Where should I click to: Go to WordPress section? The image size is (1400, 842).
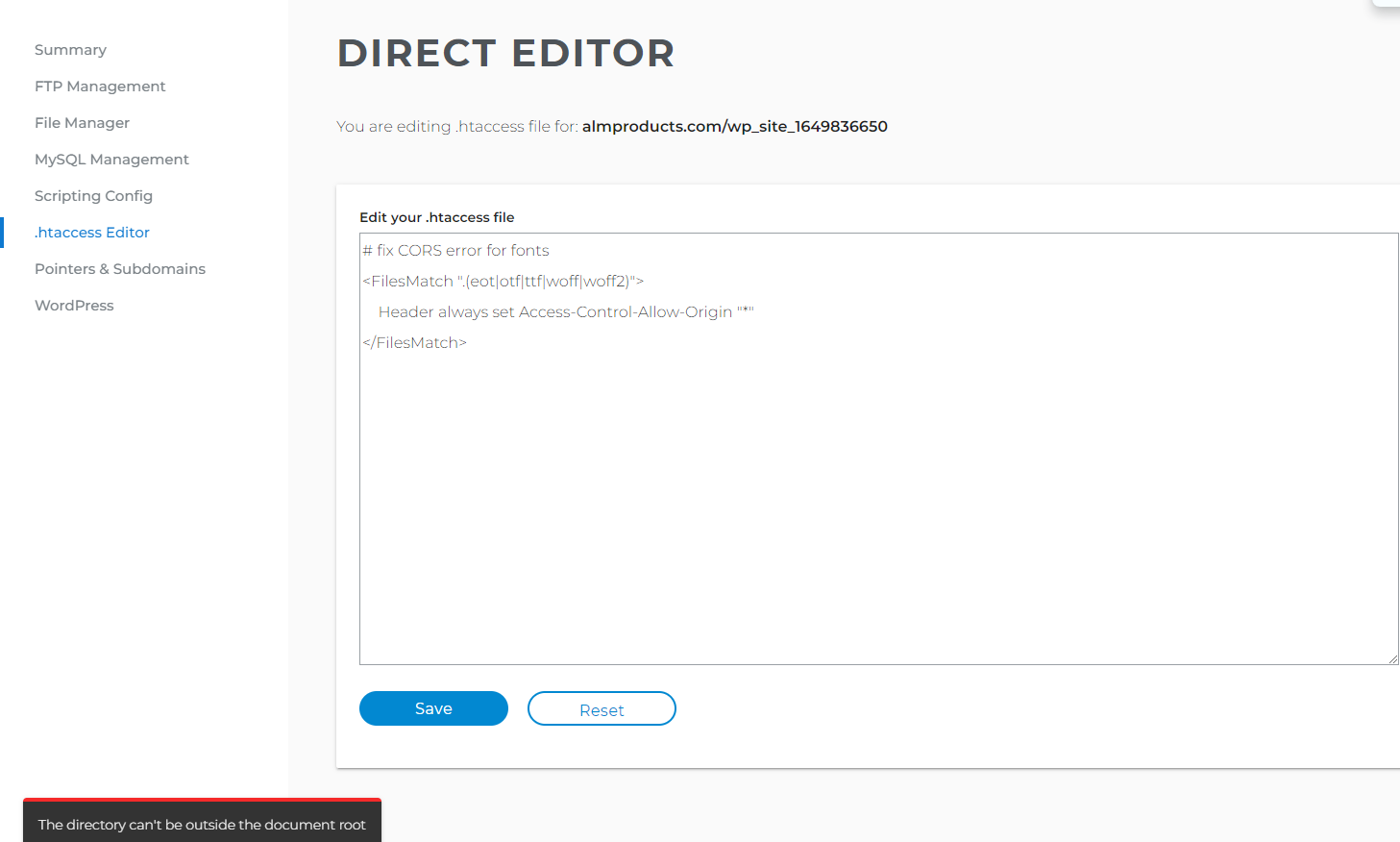74,306
